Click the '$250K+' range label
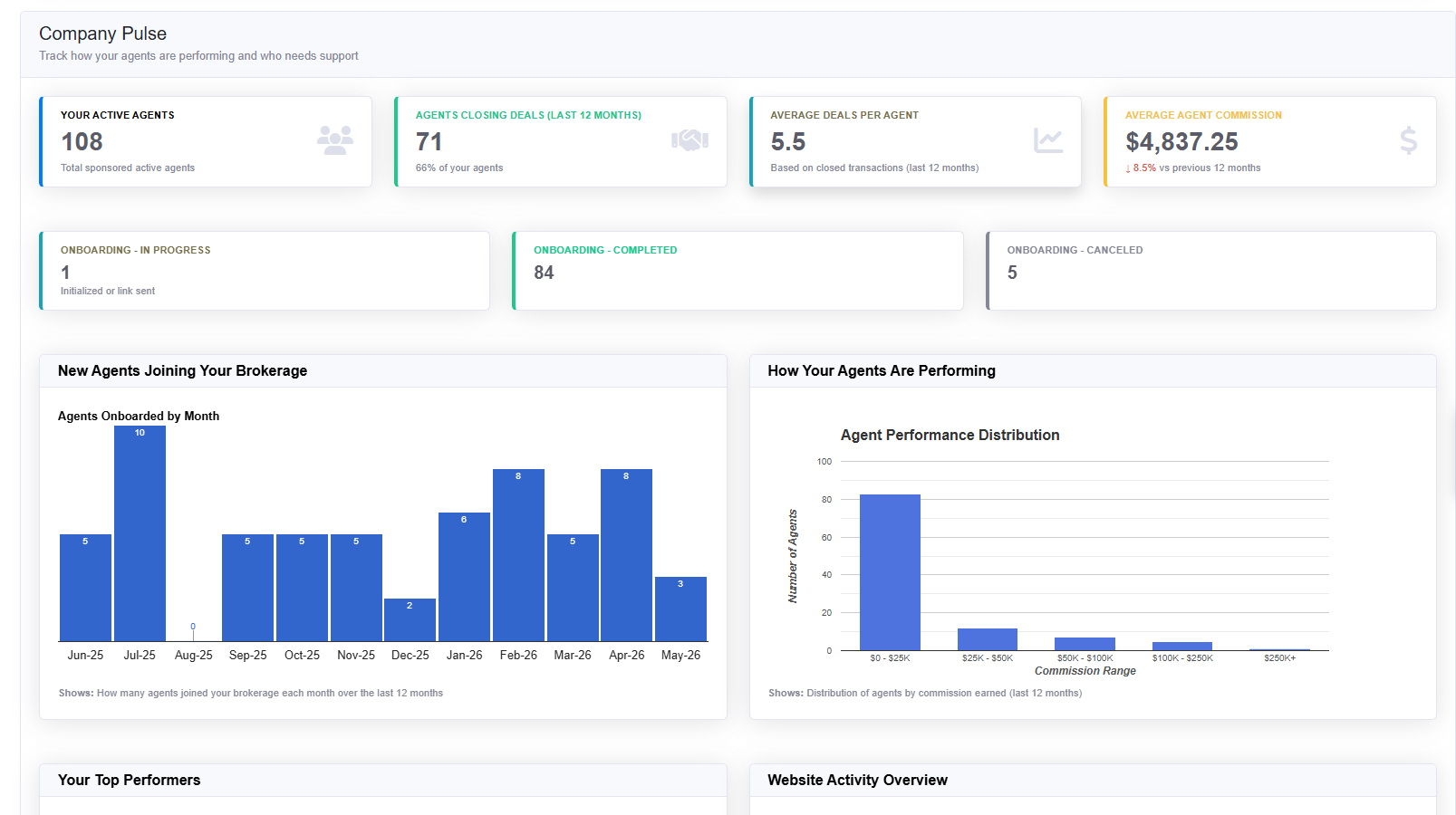The width and height of the screenshot is (1456, 815). [1279, 658]
